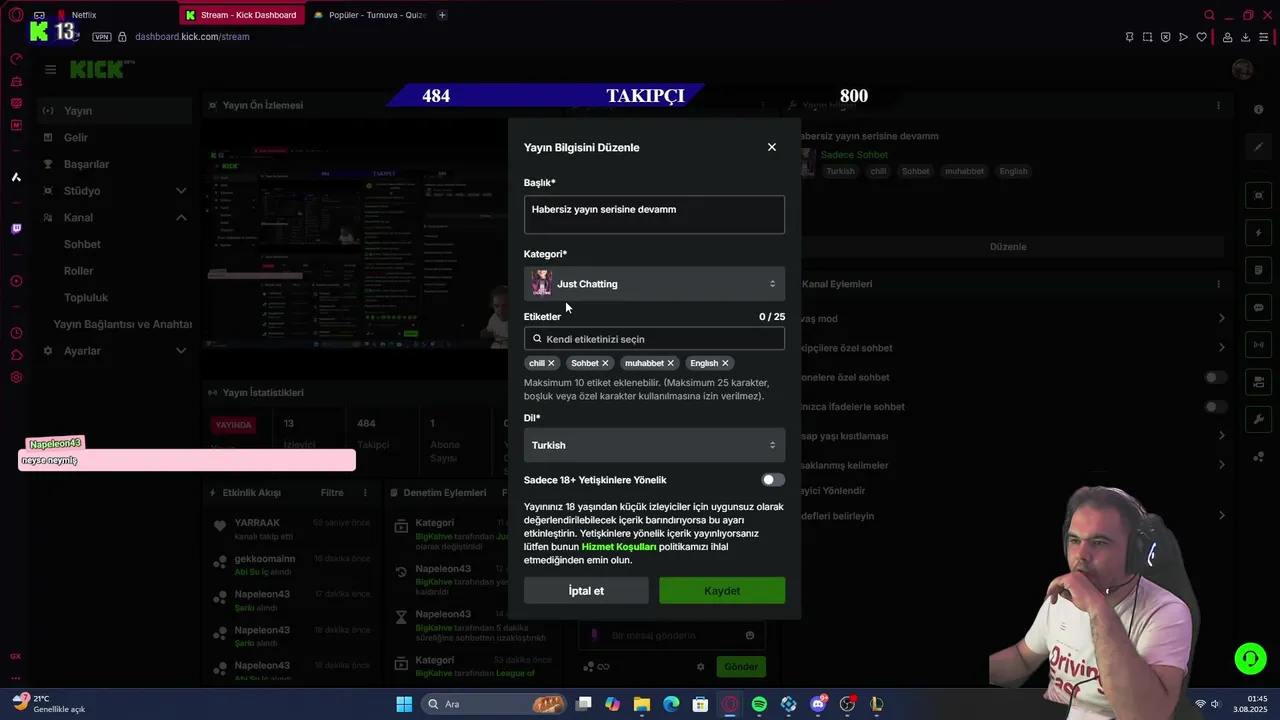Click the taskbar Ara search box

(495, 704)
